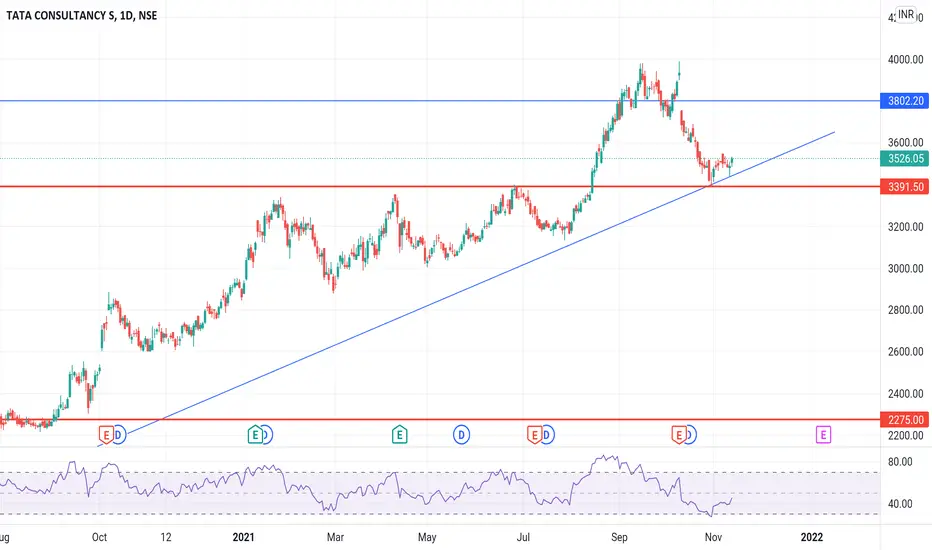Screen dimensions: 932x550
Task: Click the 2022 label on time axis
Action: (812, 537)
